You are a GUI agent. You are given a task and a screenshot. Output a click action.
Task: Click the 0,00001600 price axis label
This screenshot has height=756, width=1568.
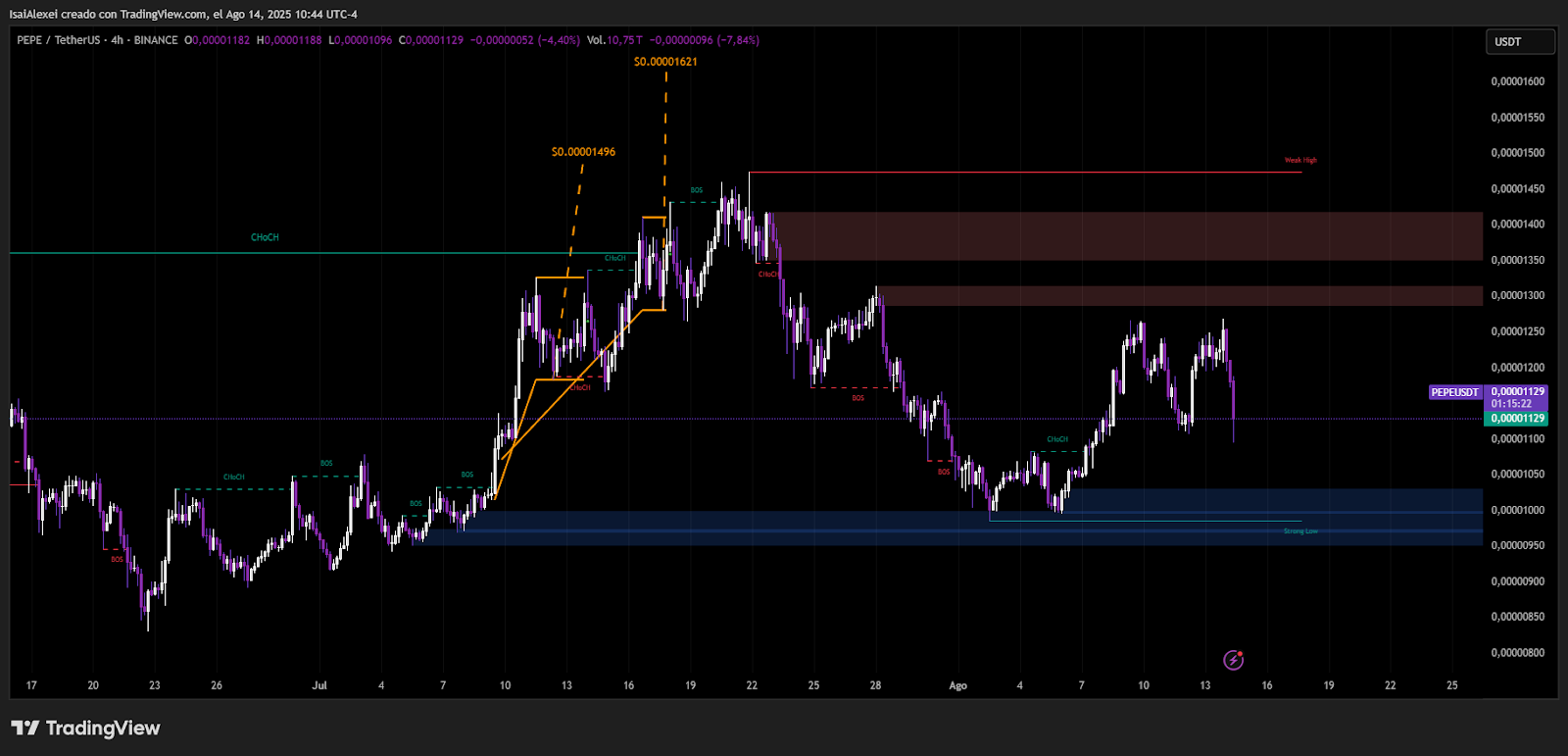pos(1518,81)
